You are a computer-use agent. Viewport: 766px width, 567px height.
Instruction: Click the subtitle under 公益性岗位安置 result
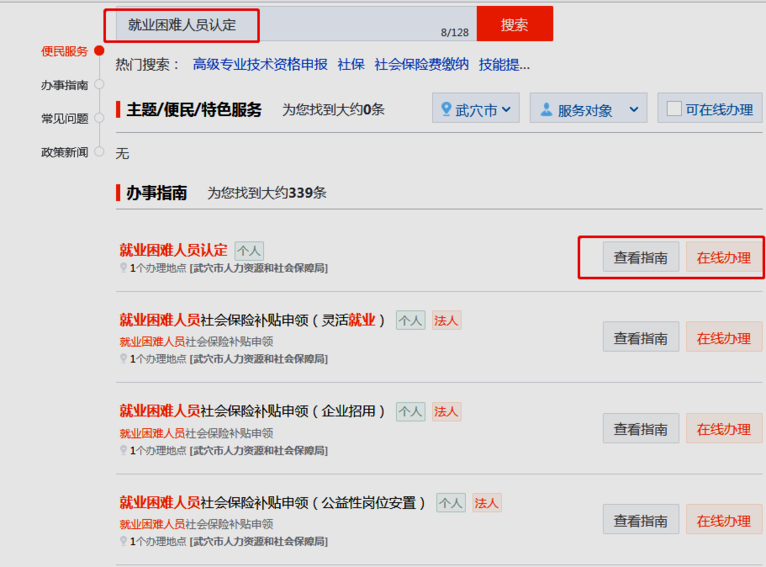pyautogui.click(x=196, y=524)
